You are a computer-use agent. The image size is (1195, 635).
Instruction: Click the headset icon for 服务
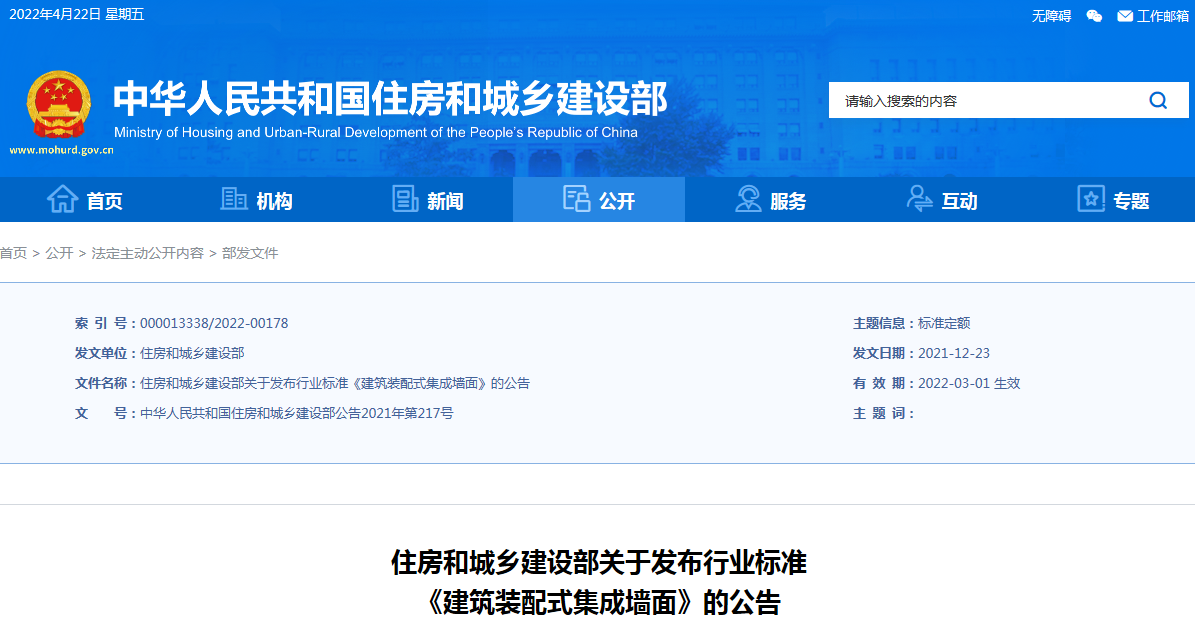(x=748, y=200)
